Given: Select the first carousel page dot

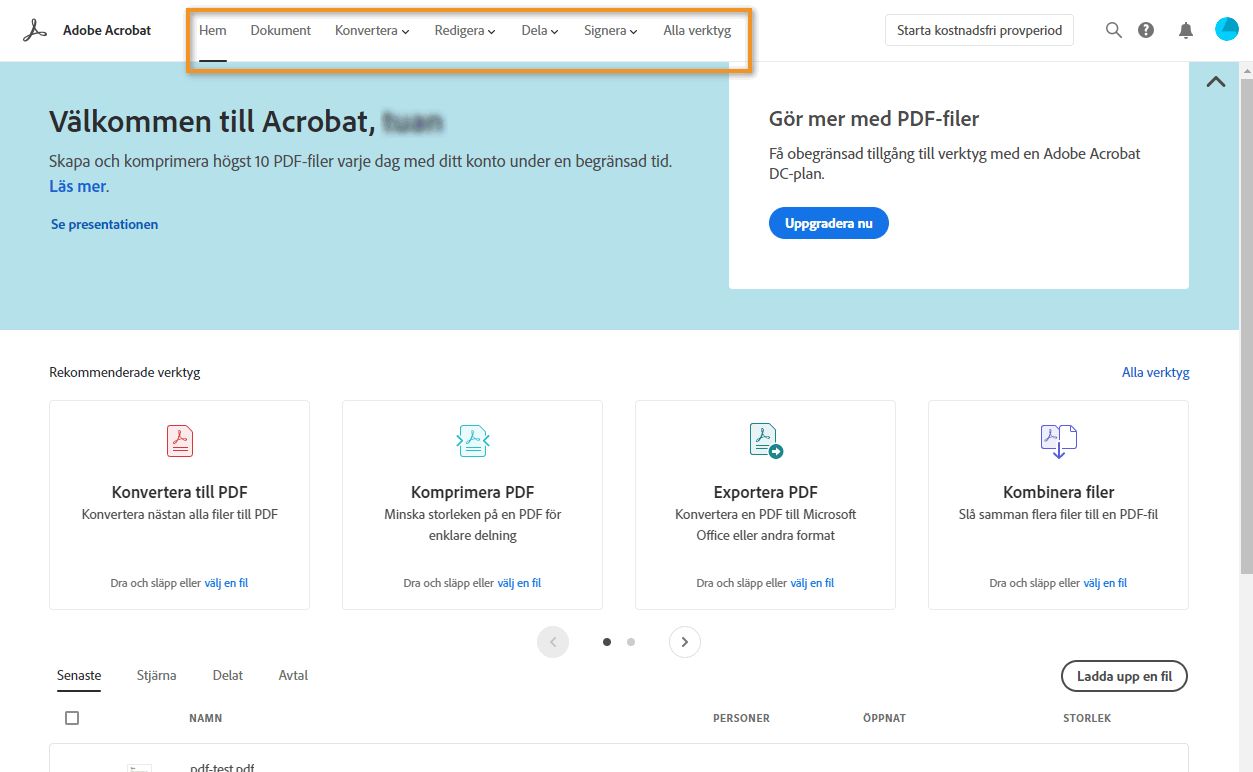Looking at the screenshot, I should point(607,642).
